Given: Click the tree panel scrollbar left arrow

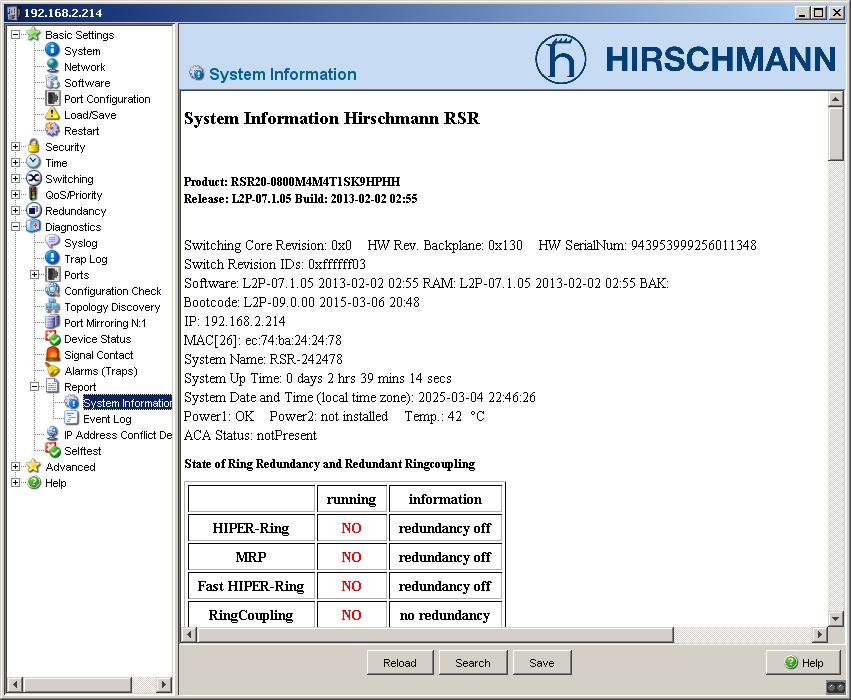Looking at the screenshot, I should [x=15, y=684].
